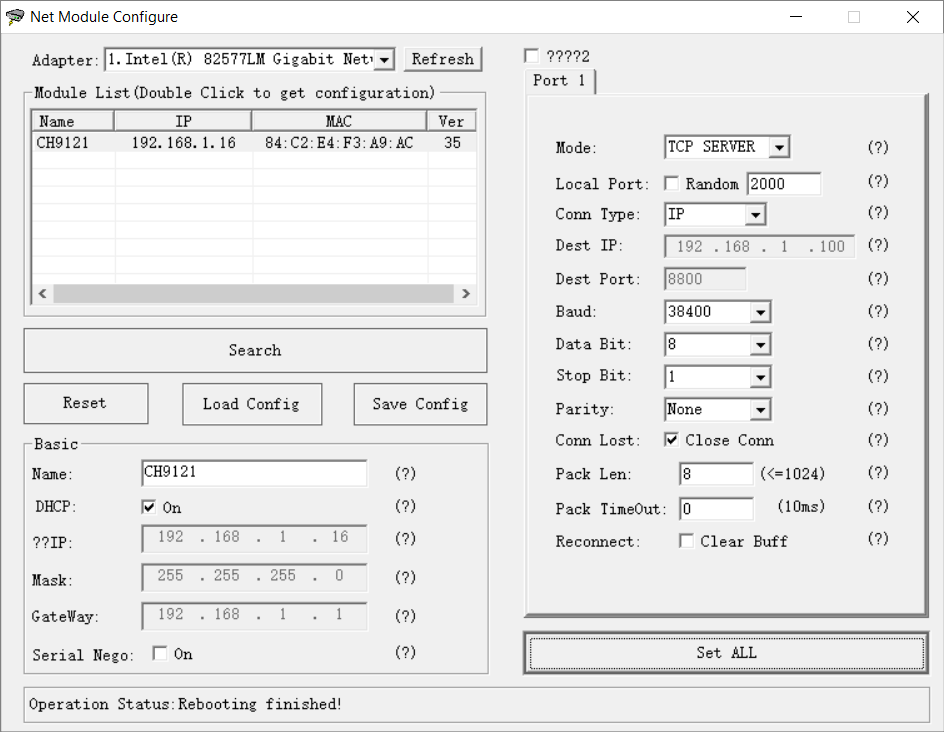Click module list left scroll arrow
Screen dimensions: 944x732
coord(42,294)
